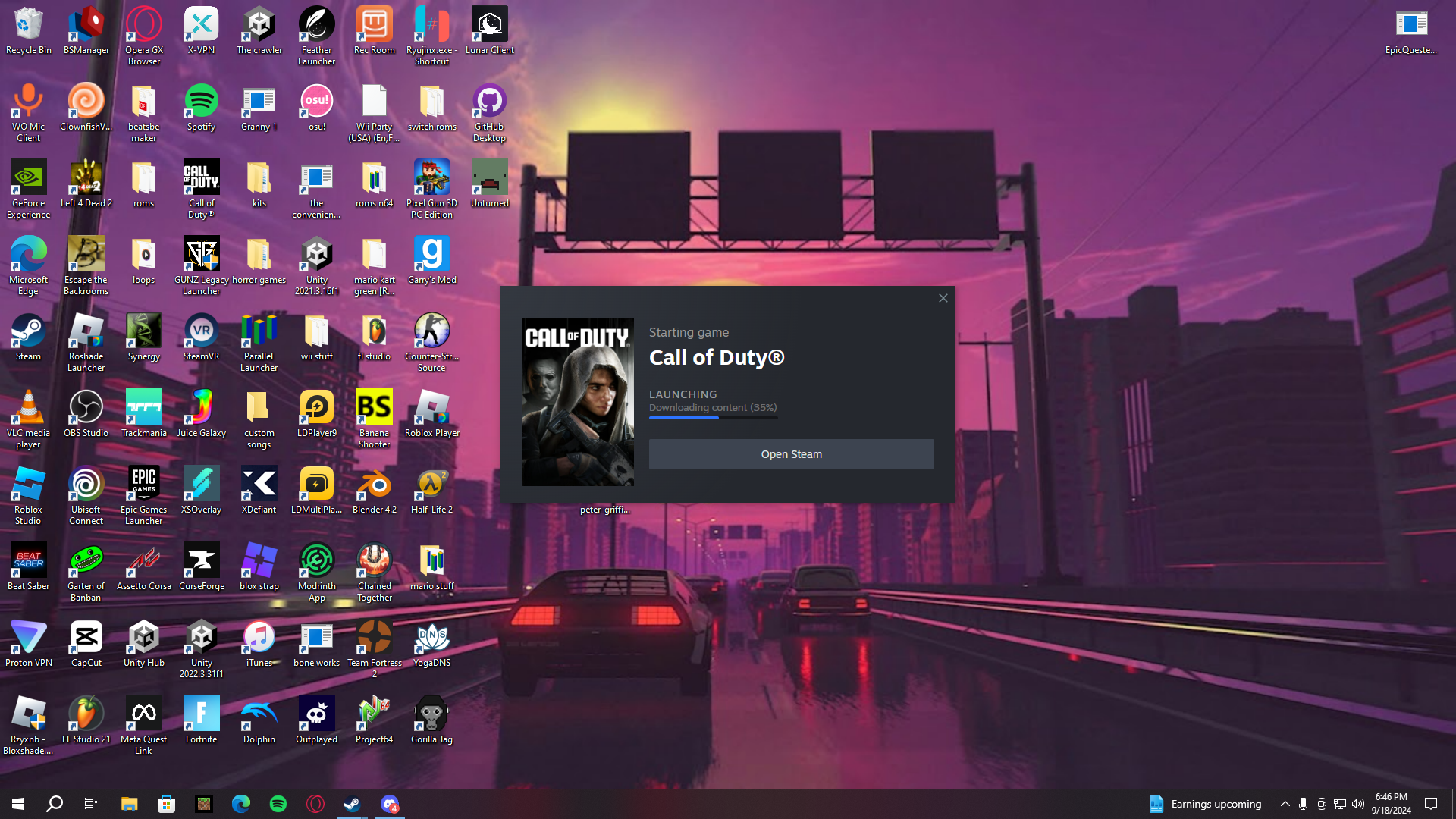The width and height of the screenshot is (1456, 819).
Task: Click the download progress bar
Action: tap(713, 418)
